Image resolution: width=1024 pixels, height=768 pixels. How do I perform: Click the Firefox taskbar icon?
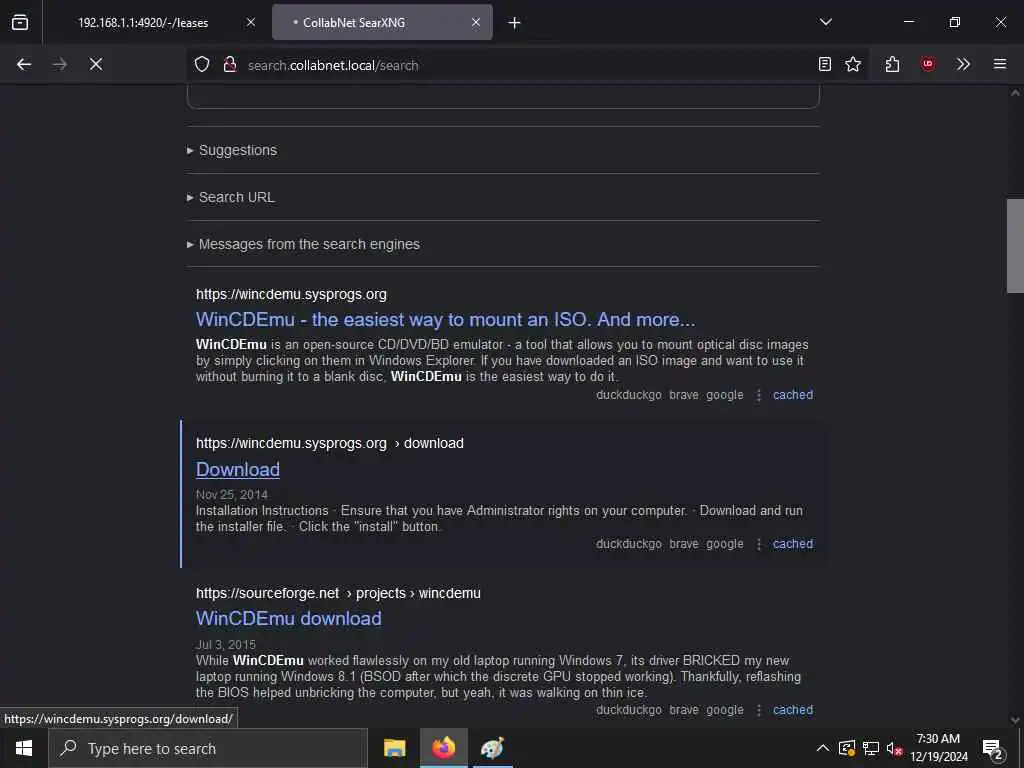(443, 748)
